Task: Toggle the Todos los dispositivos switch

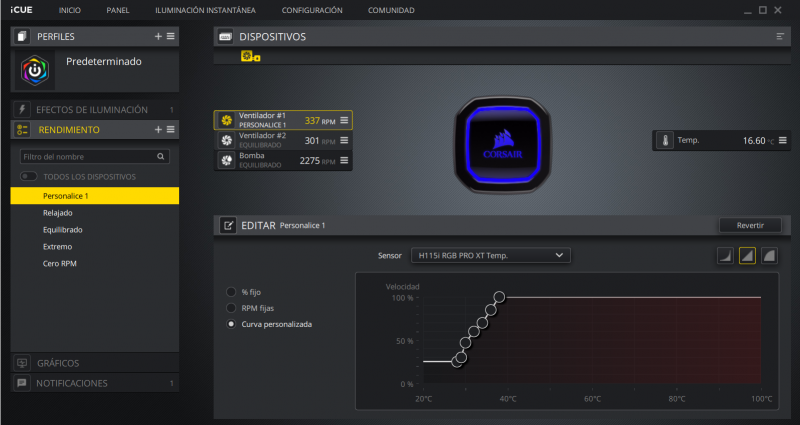Action: (28, 177)
